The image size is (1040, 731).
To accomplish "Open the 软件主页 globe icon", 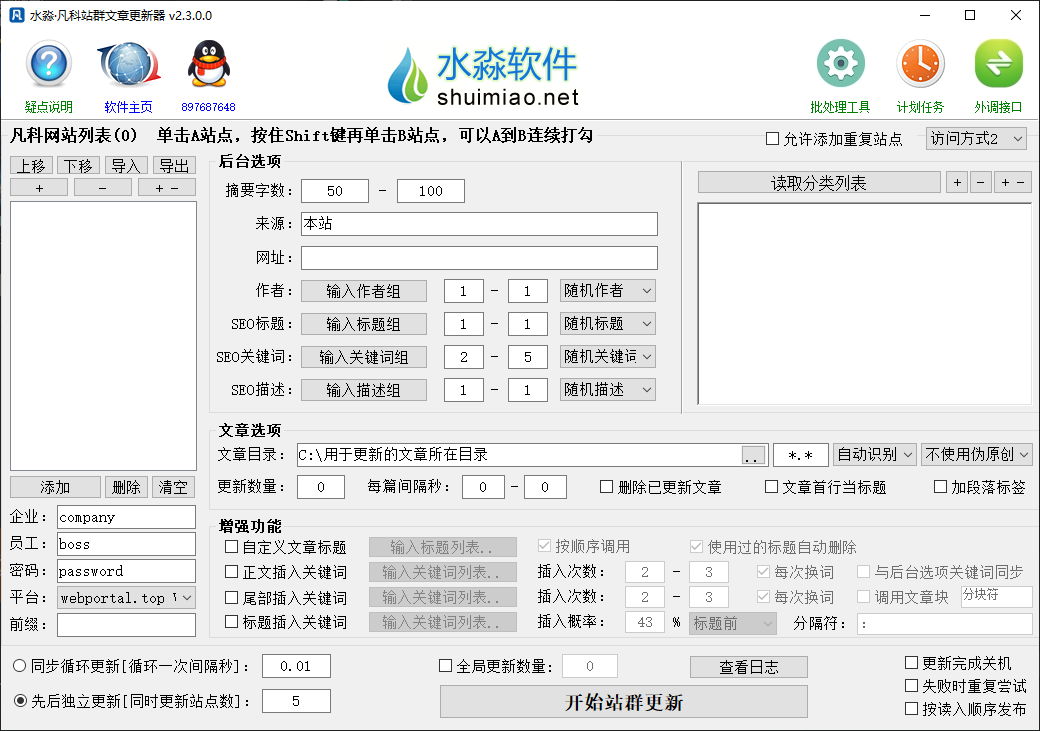I will pos(129,64).
